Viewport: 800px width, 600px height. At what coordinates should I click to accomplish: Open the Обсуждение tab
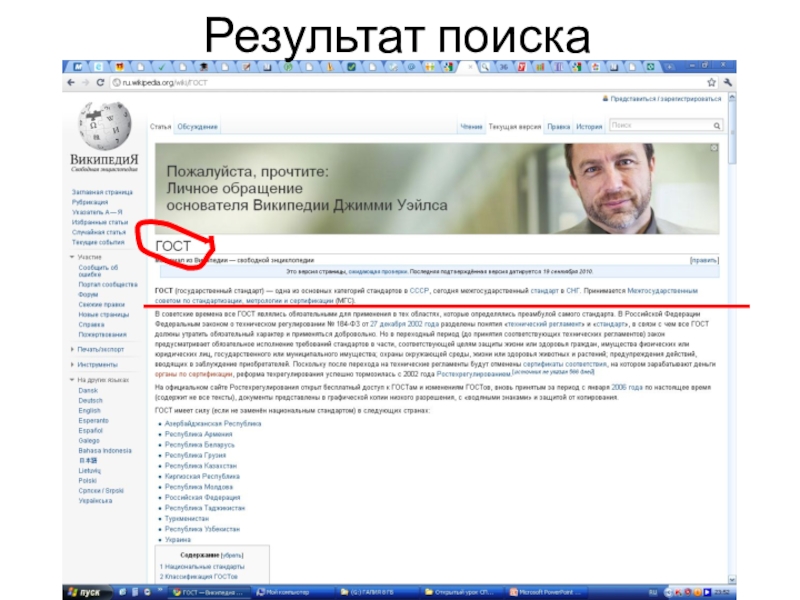pos(197,127)
